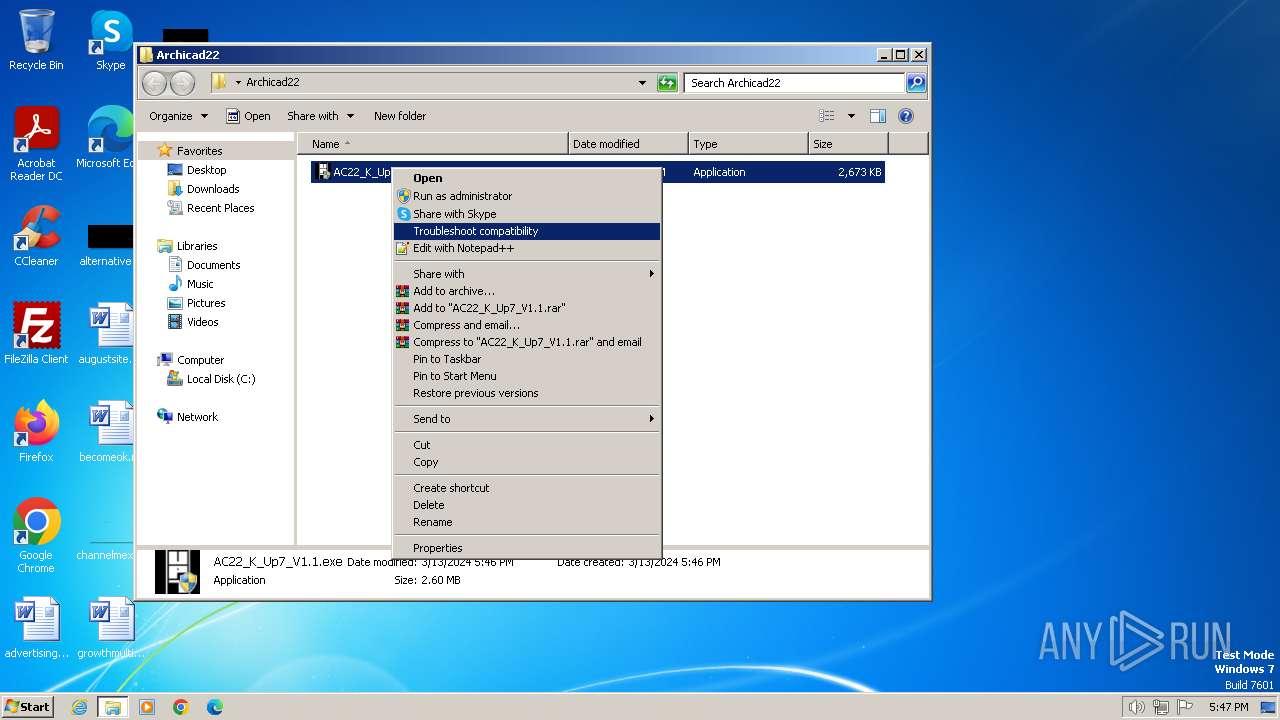Click the refresh address bar button
The image size is (1280, 720).
pos(667,83)
